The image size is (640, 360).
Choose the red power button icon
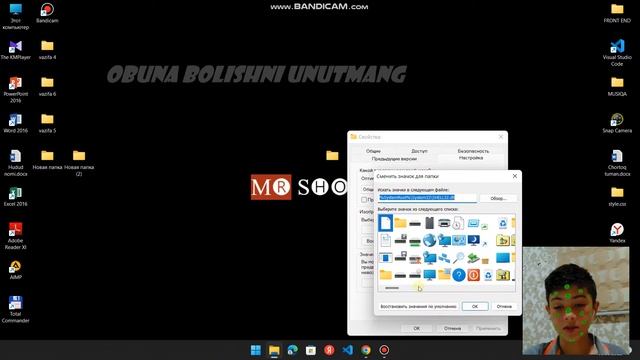pos(473,275)
